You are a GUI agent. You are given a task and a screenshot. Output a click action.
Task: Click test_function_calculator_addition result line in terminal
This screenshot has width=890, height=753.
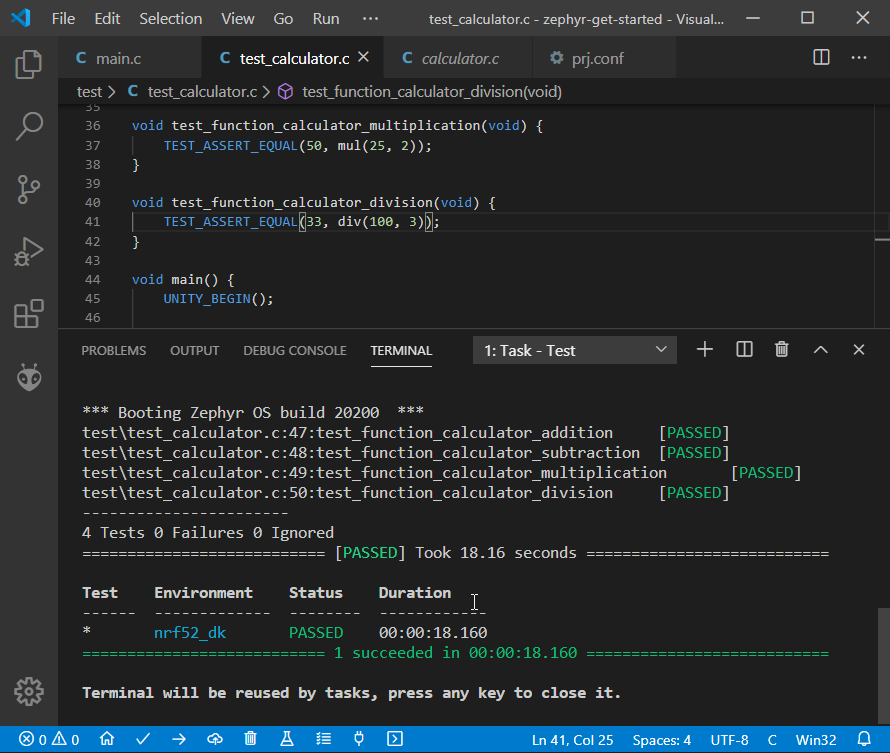(405, 432)
